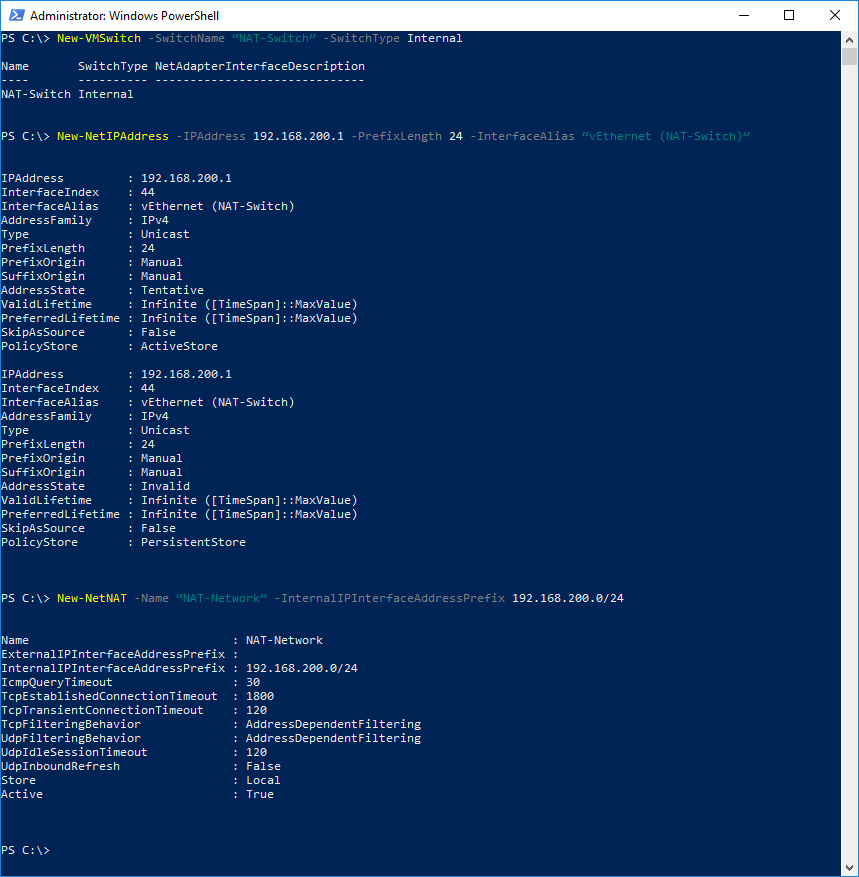
Task: Click the first AddressFamily IPv4 value
Action: point(154,220)
